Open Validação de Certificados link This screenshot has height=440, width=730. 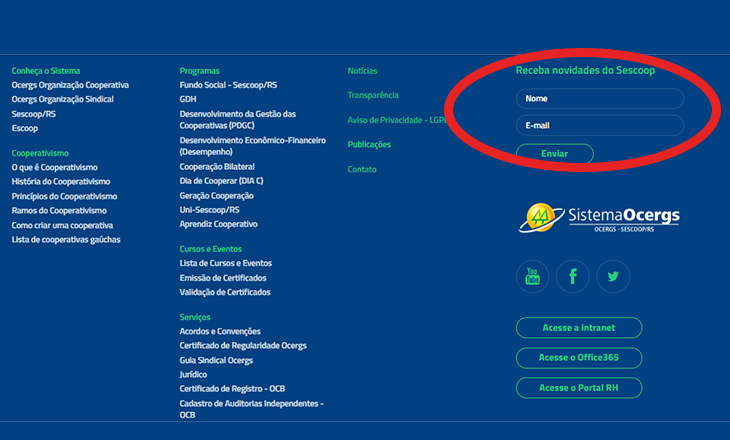(225, 292)
